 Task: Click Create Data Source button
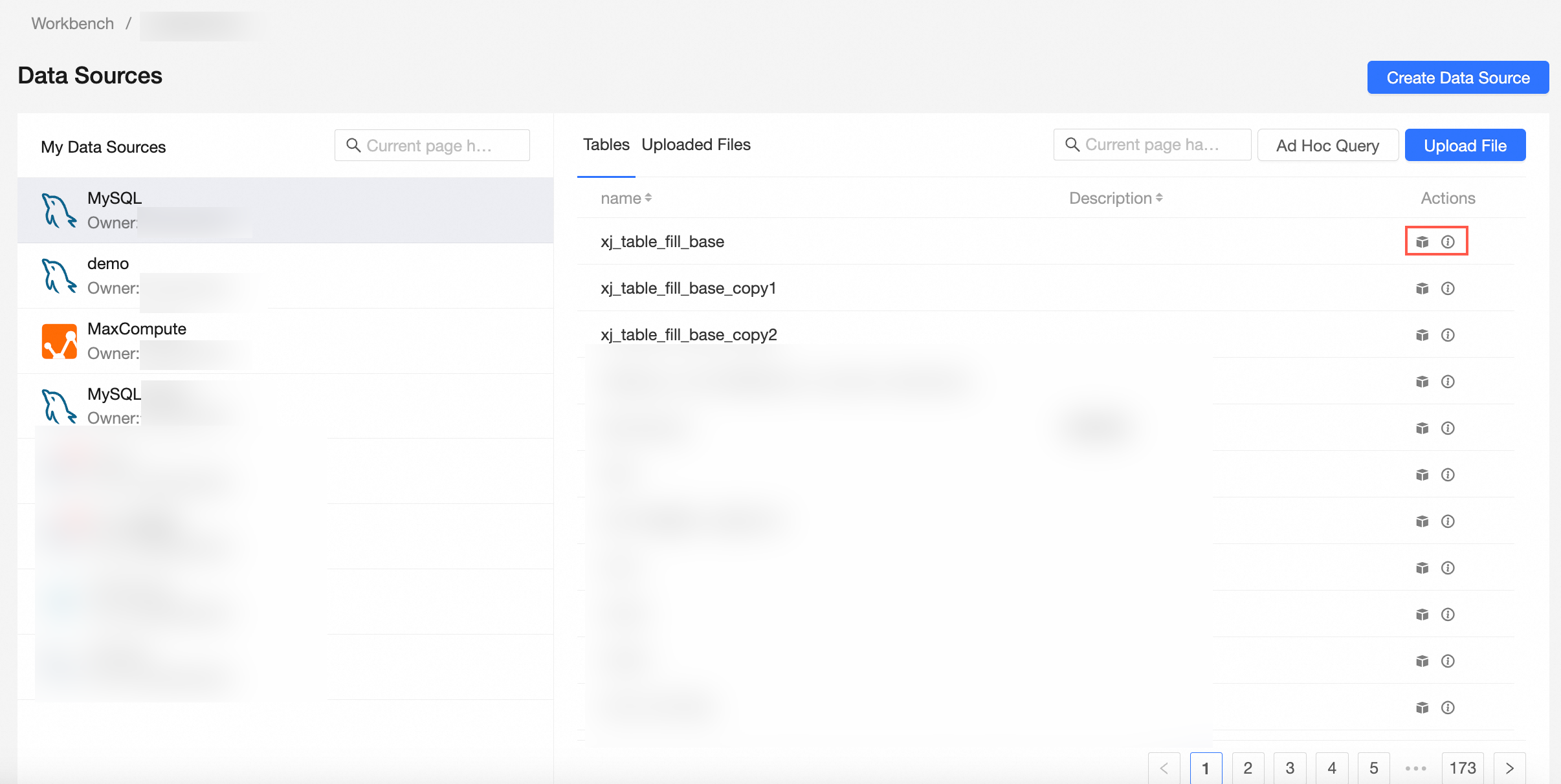[x=1457, y=78]
